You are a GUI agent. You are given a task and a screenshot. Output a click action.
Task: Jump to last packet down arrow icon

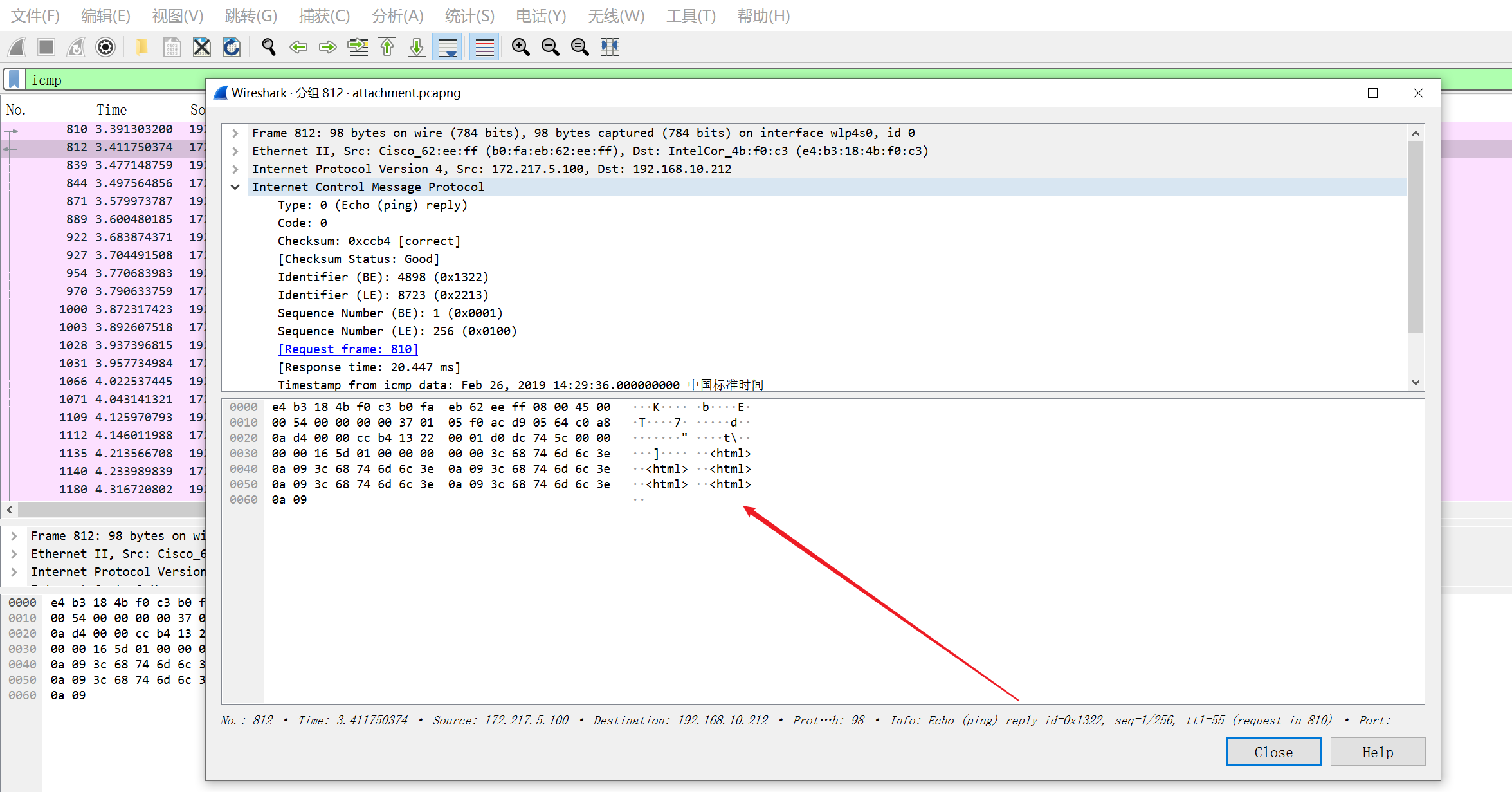click(x=417, y=47)
